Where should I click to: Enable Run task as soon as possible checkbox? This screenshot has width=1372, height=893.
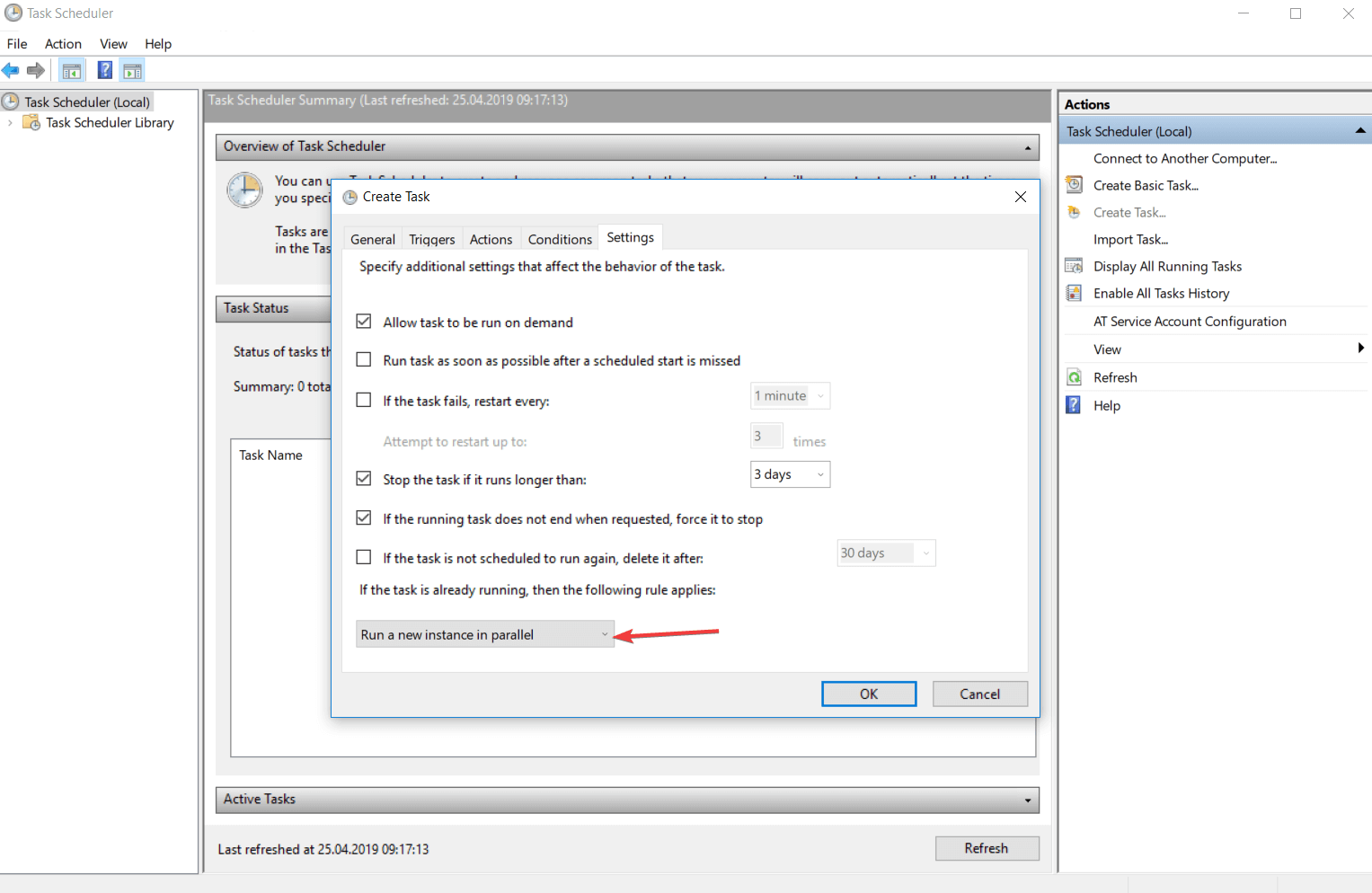pos(364,360)
